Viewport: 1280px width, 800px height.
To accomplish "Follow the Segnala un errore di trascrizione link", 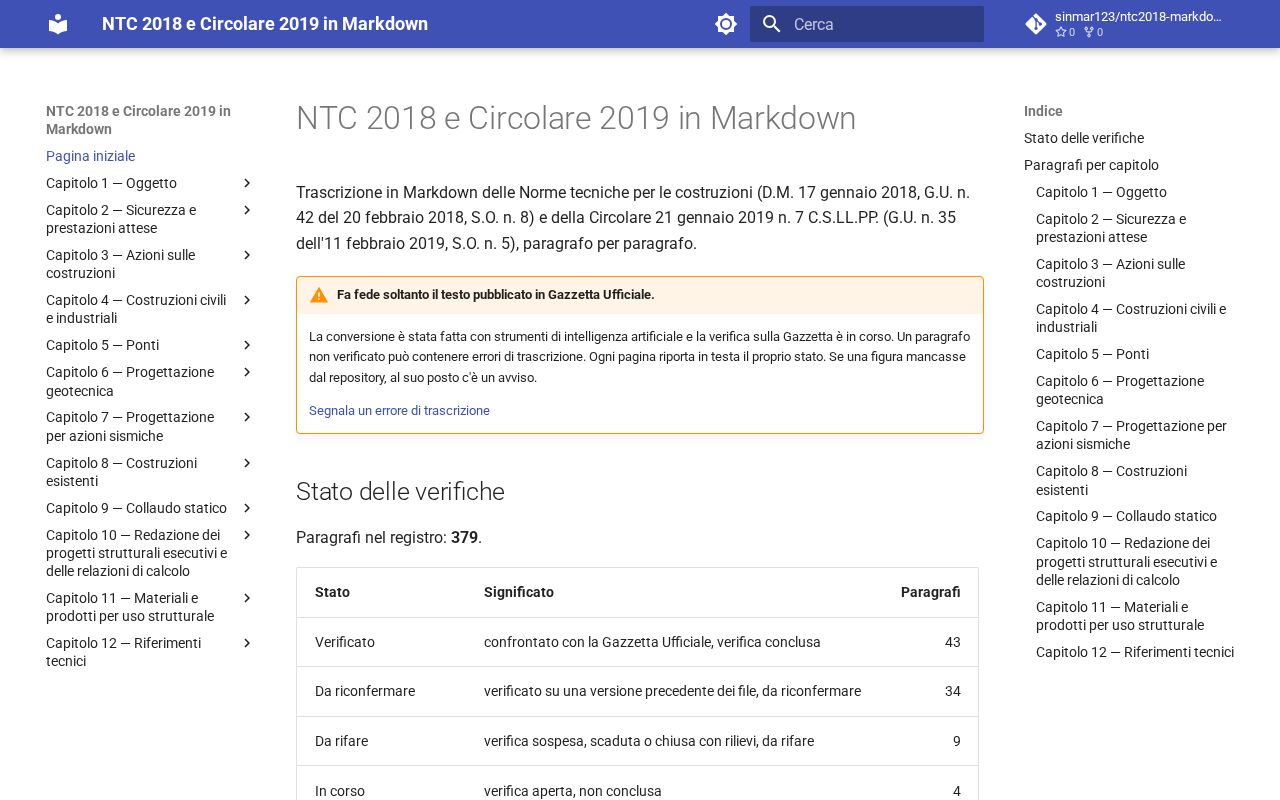I will pos(399,411).
